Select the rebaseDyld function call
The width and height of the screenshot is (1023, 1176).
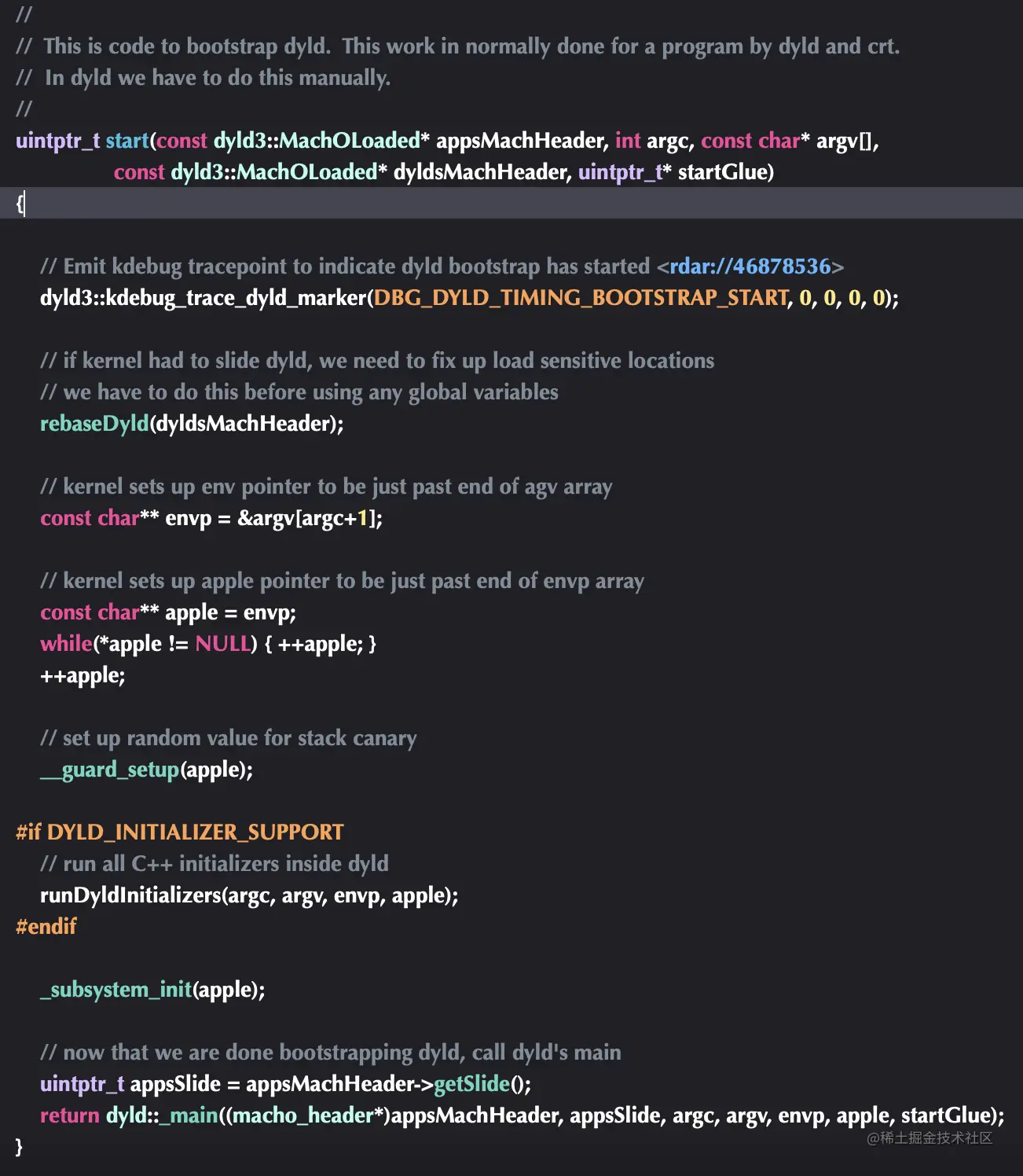pos(93,423)
